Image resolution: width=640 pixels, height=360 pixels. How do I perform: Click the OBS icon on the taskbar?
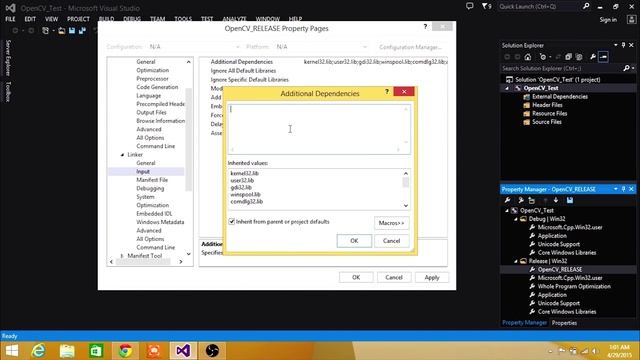[x=212, y=351]
